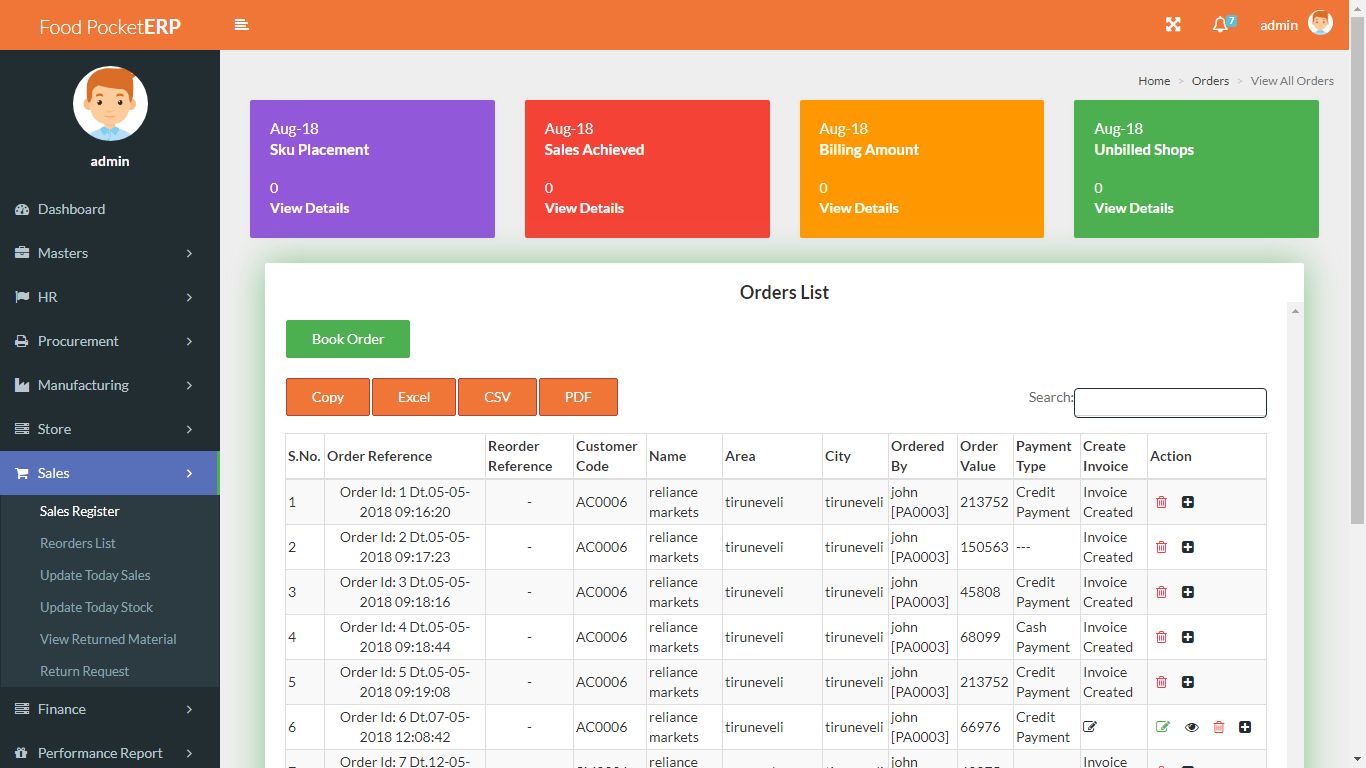Expand the Manufacturing sidebar menu
The height and width of the screenshot is (768, 1366).
click(x=109, y=385)
